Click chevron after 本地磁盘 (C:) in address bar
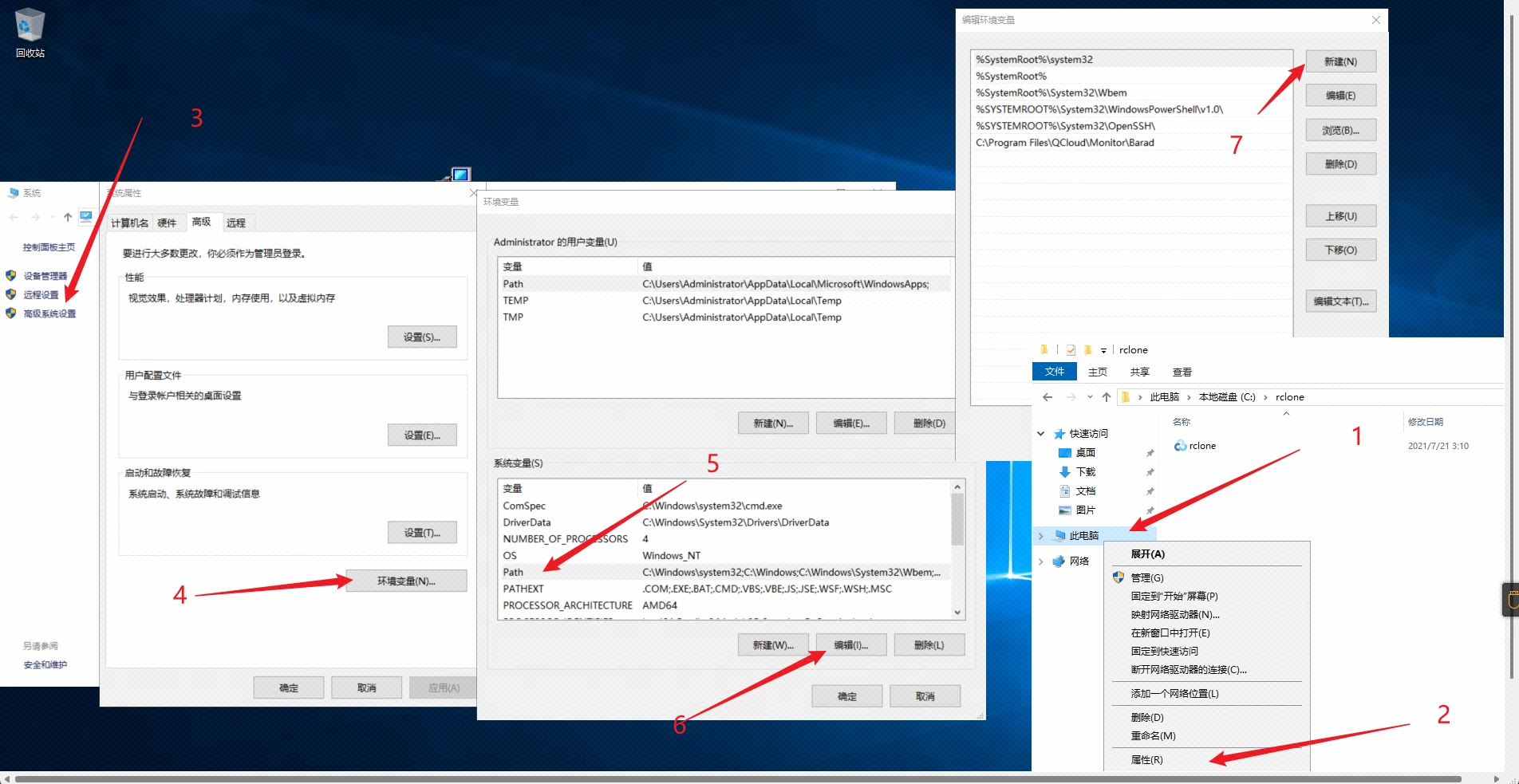The height and width of the screenshot is (784, 1519). pos(1265,397)
